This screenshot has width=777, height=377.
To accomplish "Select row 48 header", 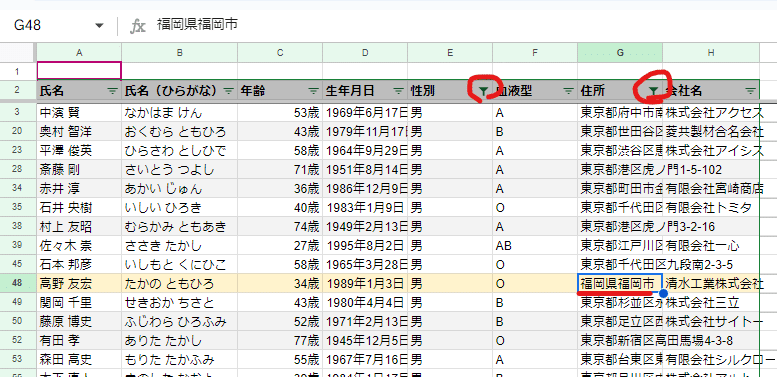I will coord(18,284).
